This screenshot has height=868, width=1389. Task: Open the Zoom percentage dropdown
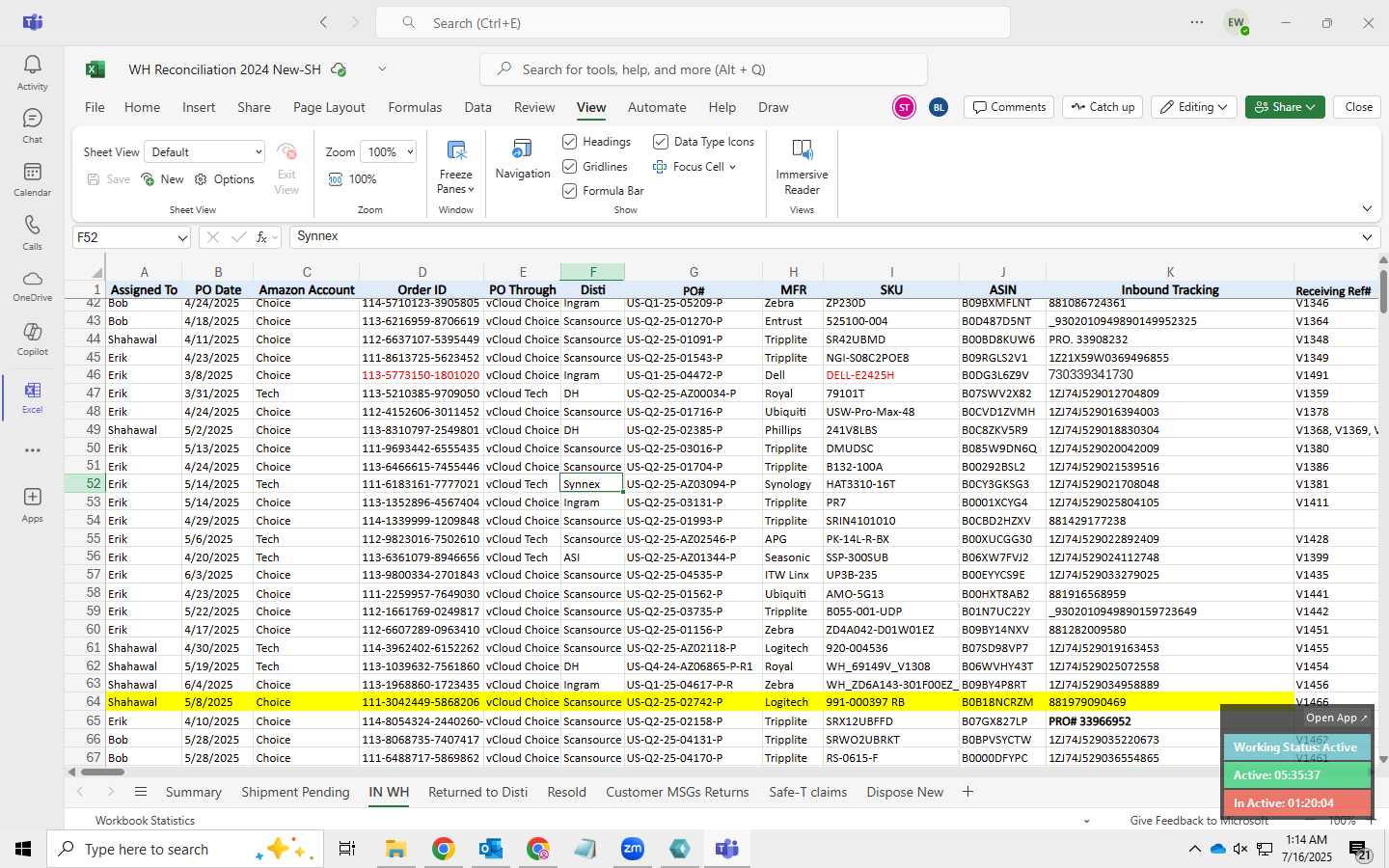coord(388,152)
